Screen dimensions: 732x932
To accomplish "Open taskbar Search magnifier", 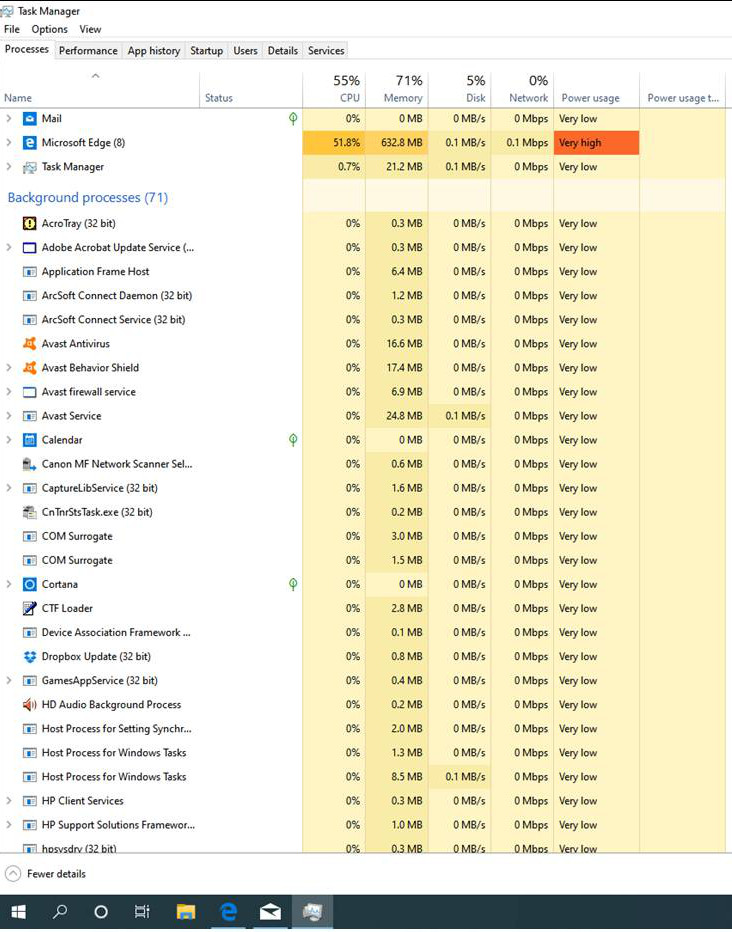I will coord(60,912).
